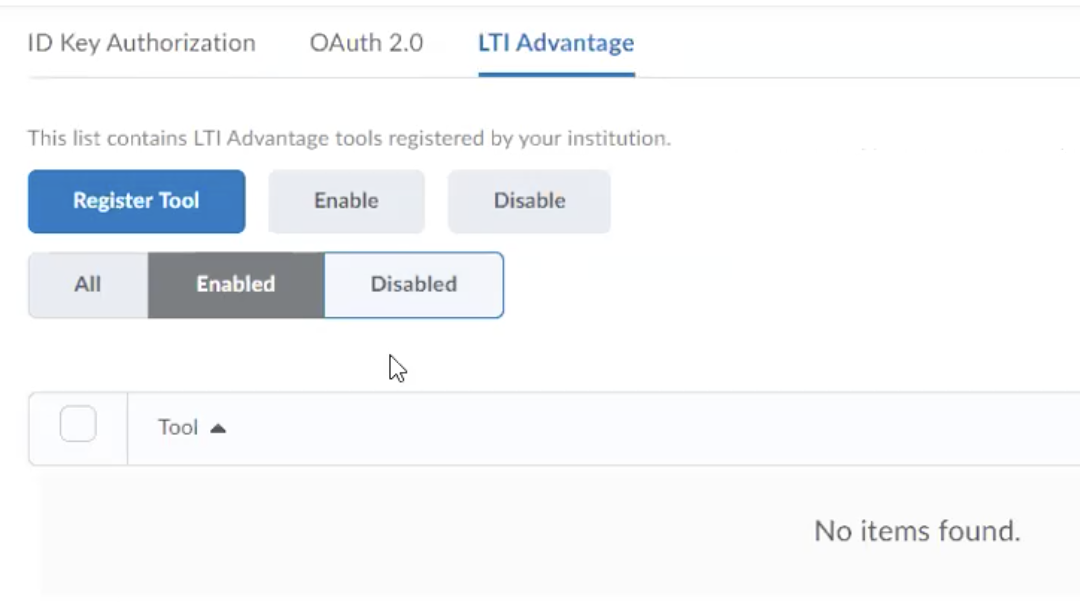Select the LTI Advantage tab

pos(556,43)
